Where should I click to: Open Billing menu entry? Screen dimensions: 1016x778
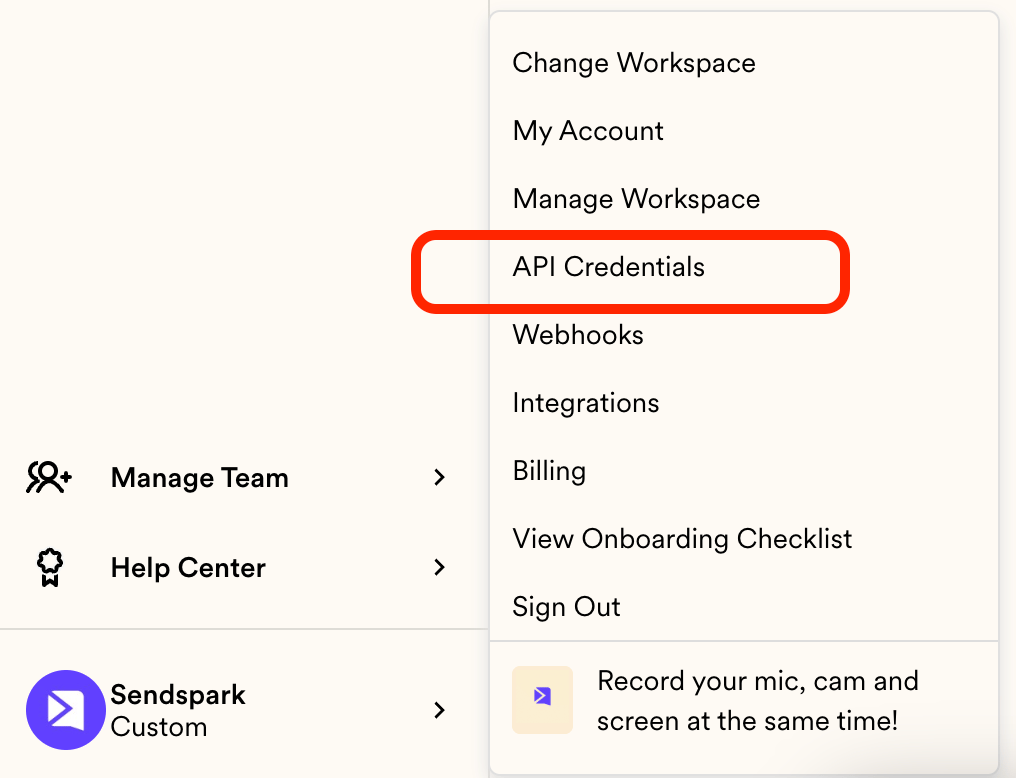pyautogui.click(x=549, y=471)
